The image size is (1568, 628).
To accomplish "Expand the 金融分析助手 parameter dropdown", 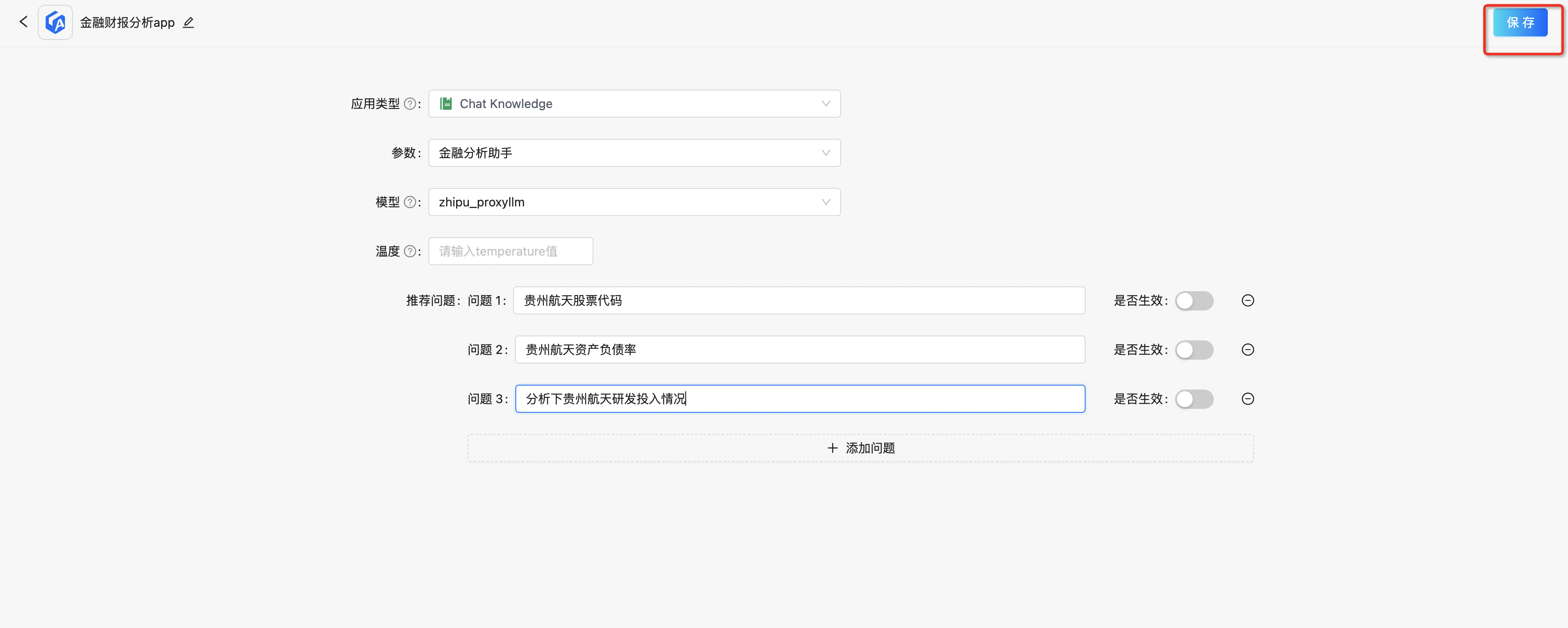I will pos(633,153).
